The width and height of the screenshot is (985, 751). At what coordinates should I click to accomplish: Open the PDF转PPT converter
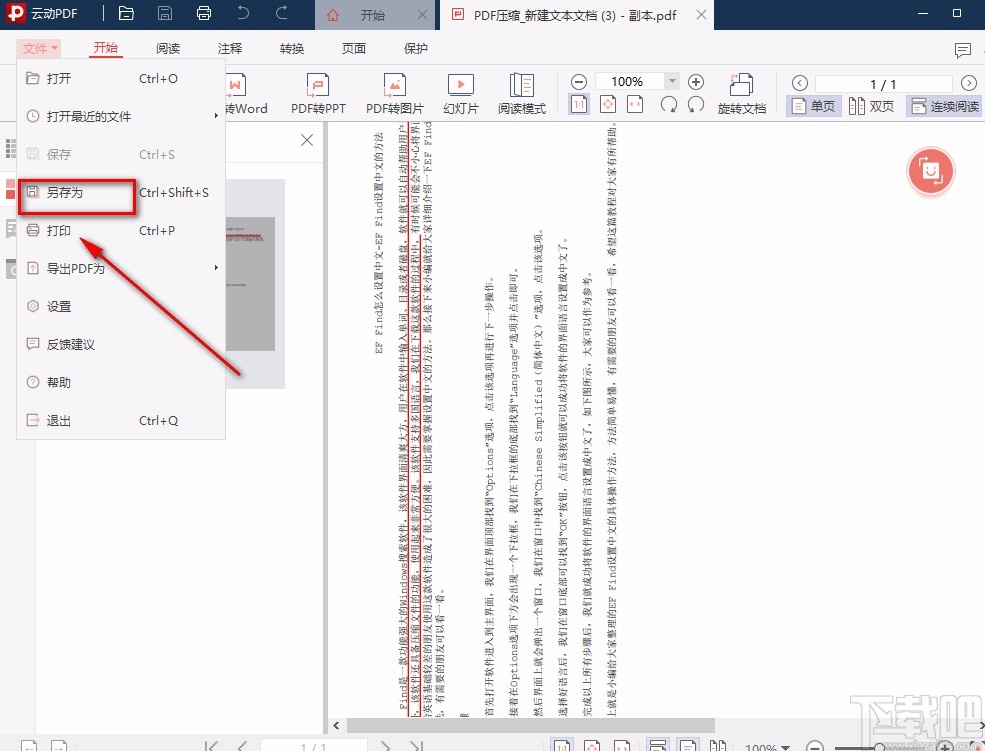pyautogui.click(x=318, y=94)
